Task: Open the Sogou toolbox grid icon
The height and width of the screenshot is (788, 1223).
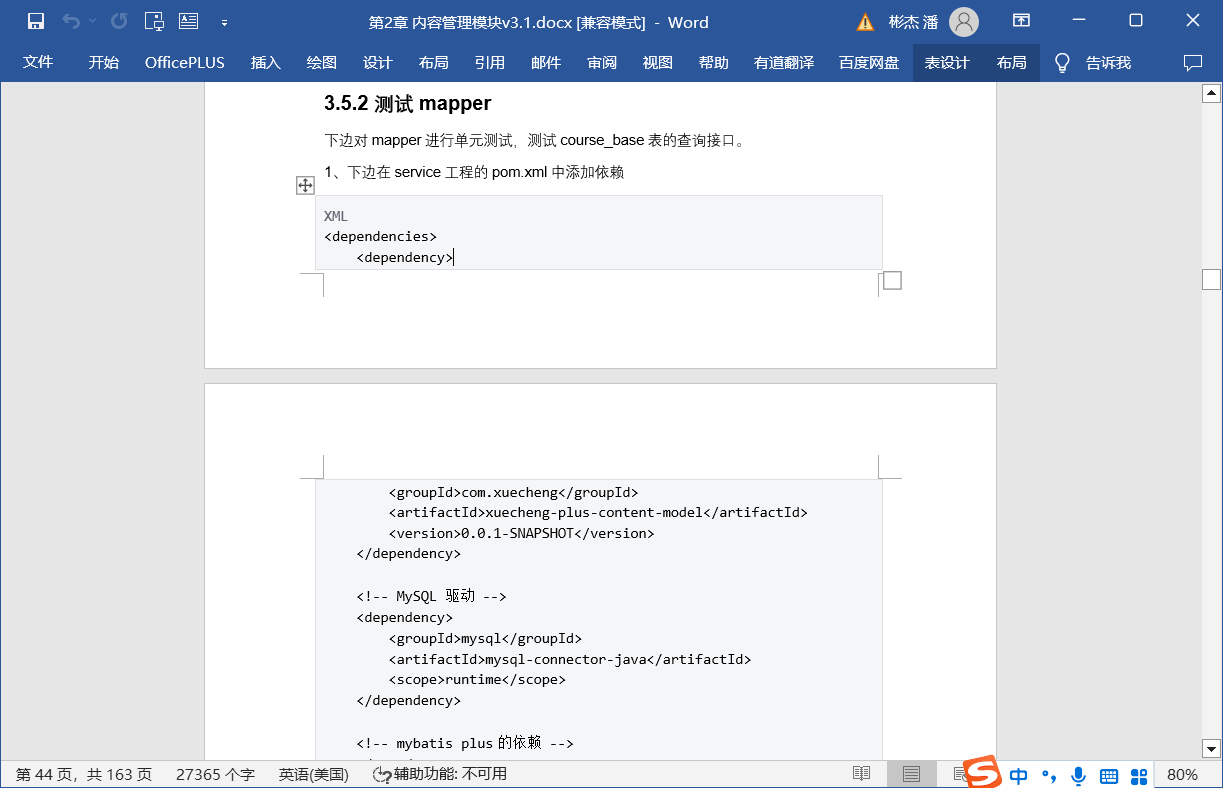Action: coord(1139,776)
